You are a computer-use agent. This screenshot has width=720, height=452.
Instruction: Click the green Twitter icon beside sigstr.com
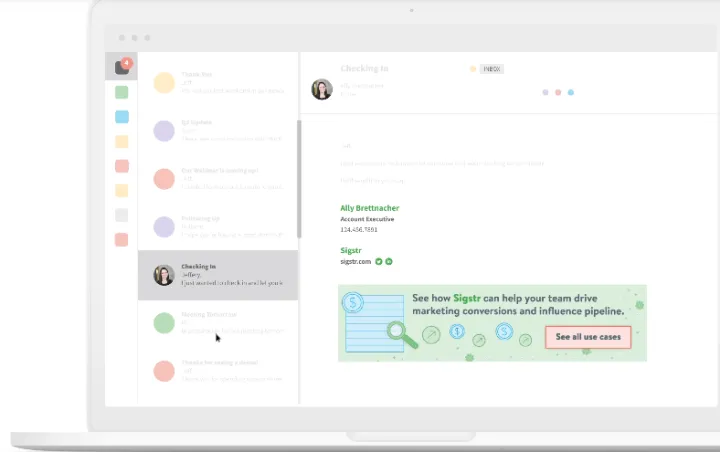point(379,261)
